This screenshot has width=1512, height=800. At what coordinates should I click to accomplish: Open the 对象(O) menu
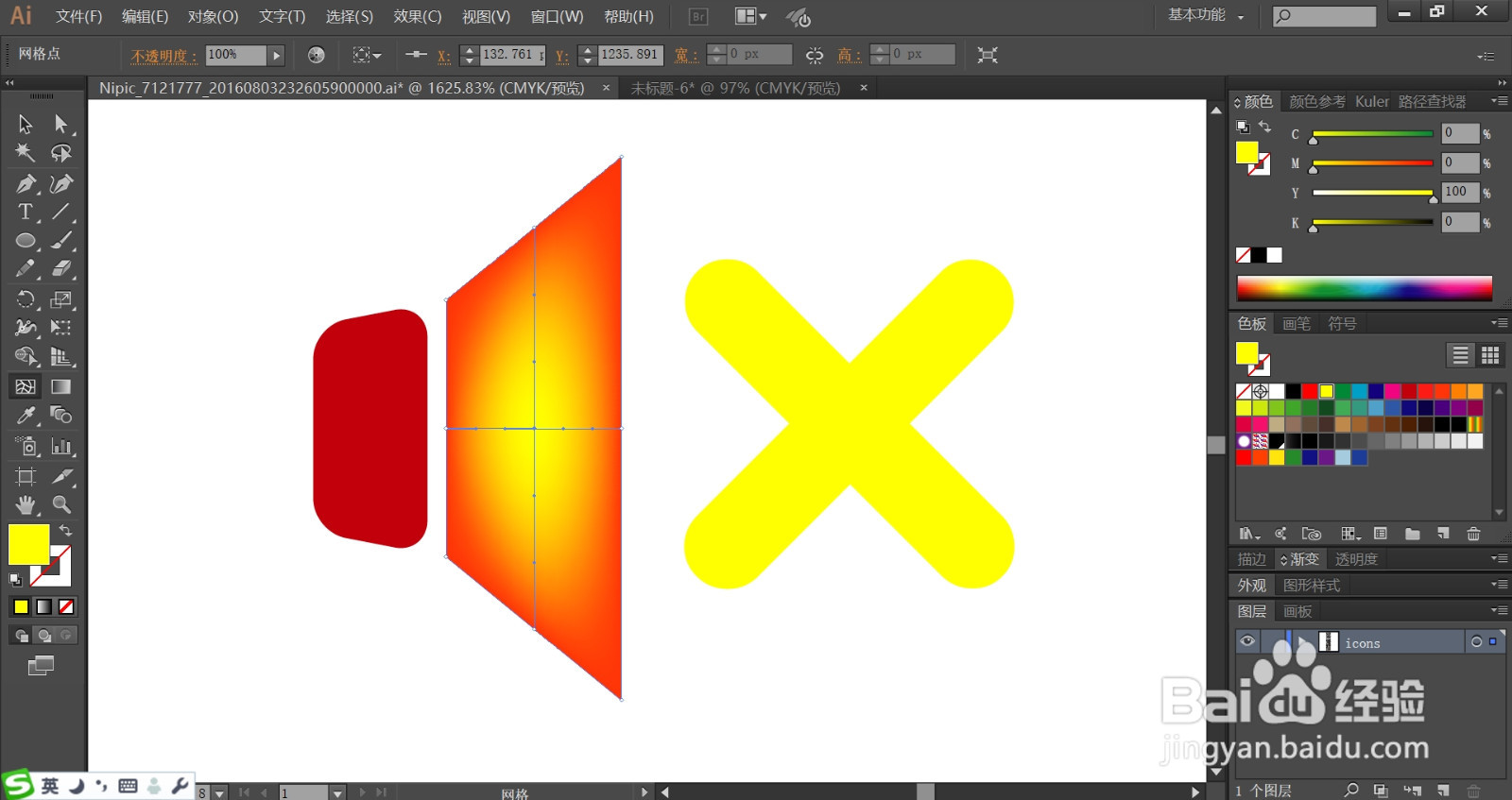click(213, 17)
